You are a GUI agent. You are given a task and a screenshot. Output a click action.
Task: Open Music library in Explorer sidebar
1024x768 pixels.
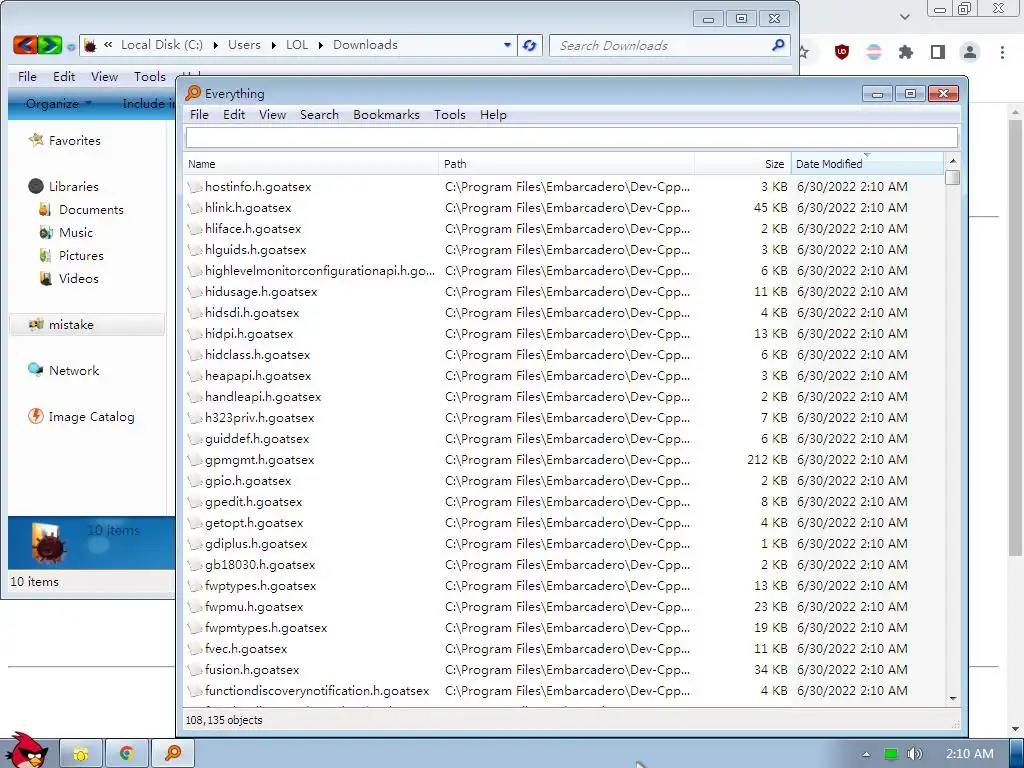tap(66, 232)
